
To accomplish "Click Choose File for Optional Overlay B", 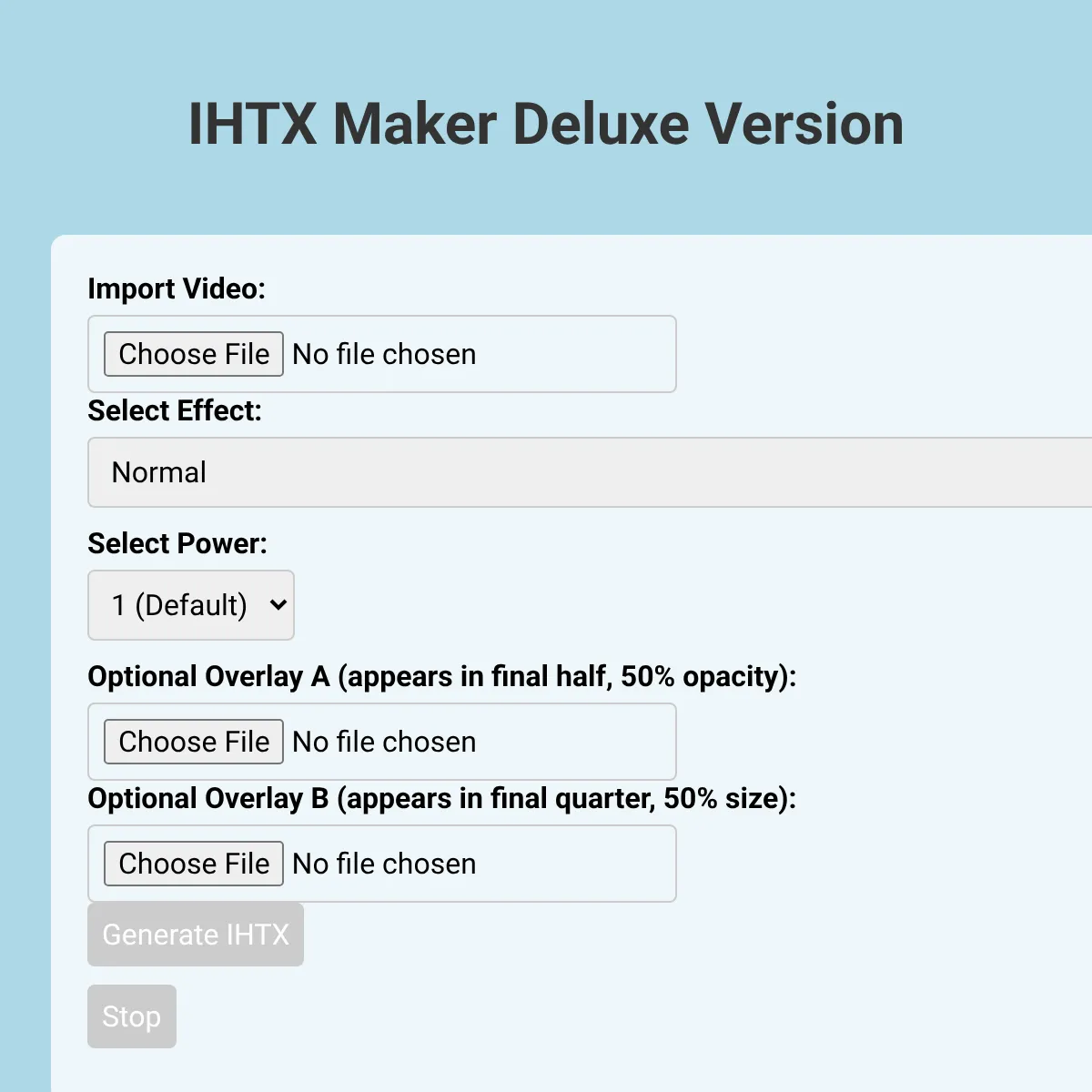I will click(194, 864).
